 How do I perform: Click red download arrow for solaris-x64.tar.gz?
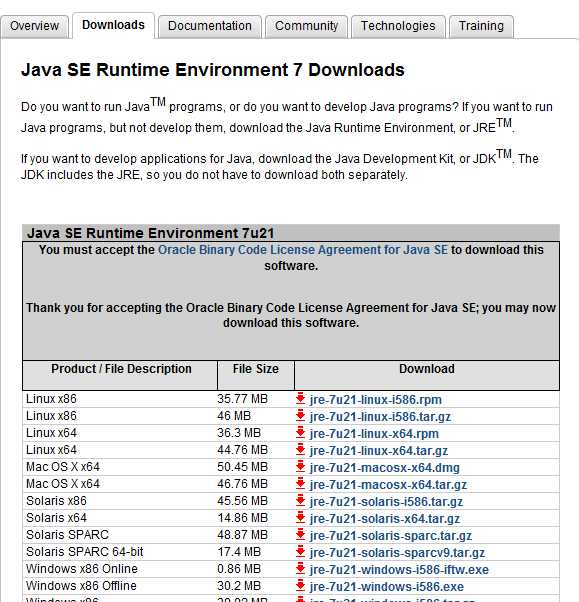[300, 517]
